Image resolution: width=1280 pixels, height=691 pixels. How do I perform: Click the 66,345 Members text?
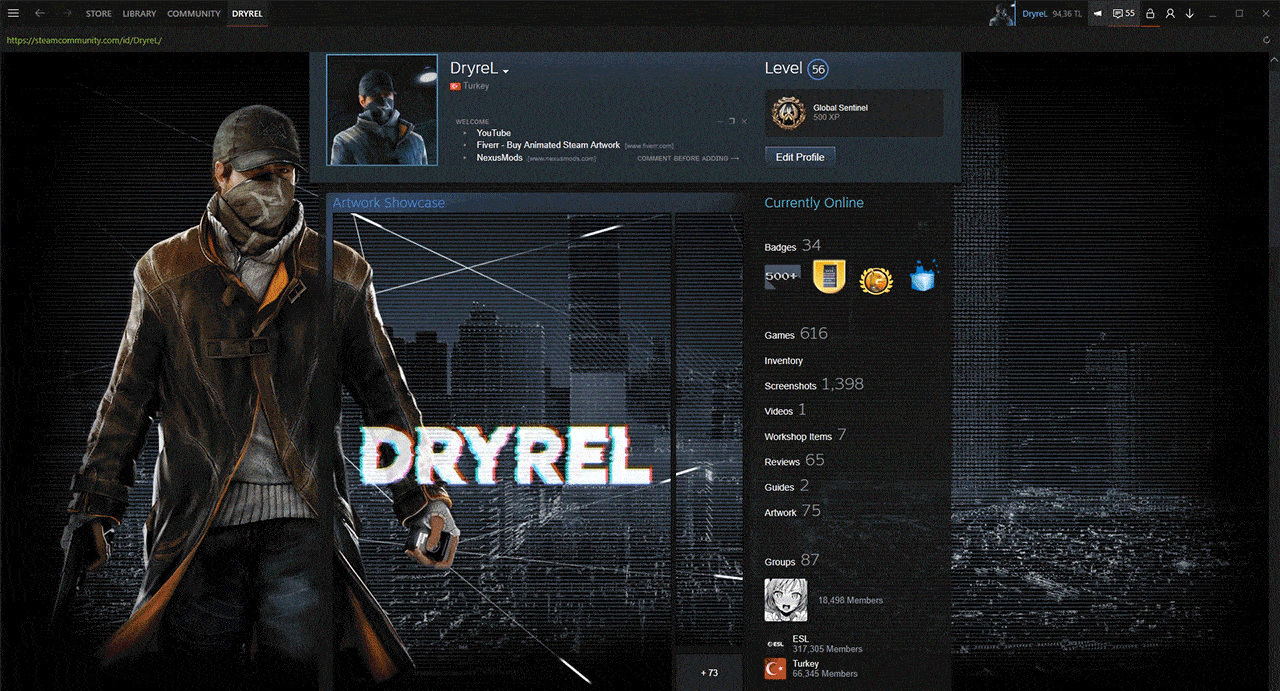point(825,674)
